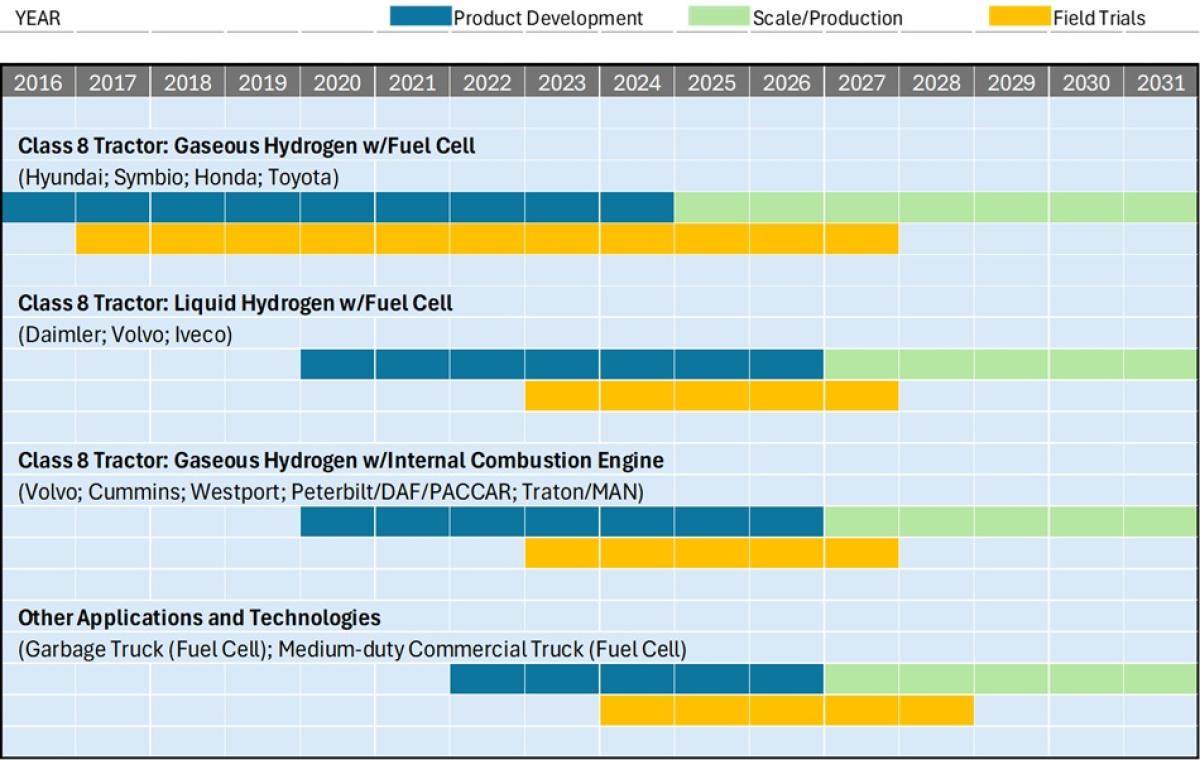The image size is (1200, 760).
Task: Click the Hyundai; Symbio; Honda; Toyota text
Action: 178,178
